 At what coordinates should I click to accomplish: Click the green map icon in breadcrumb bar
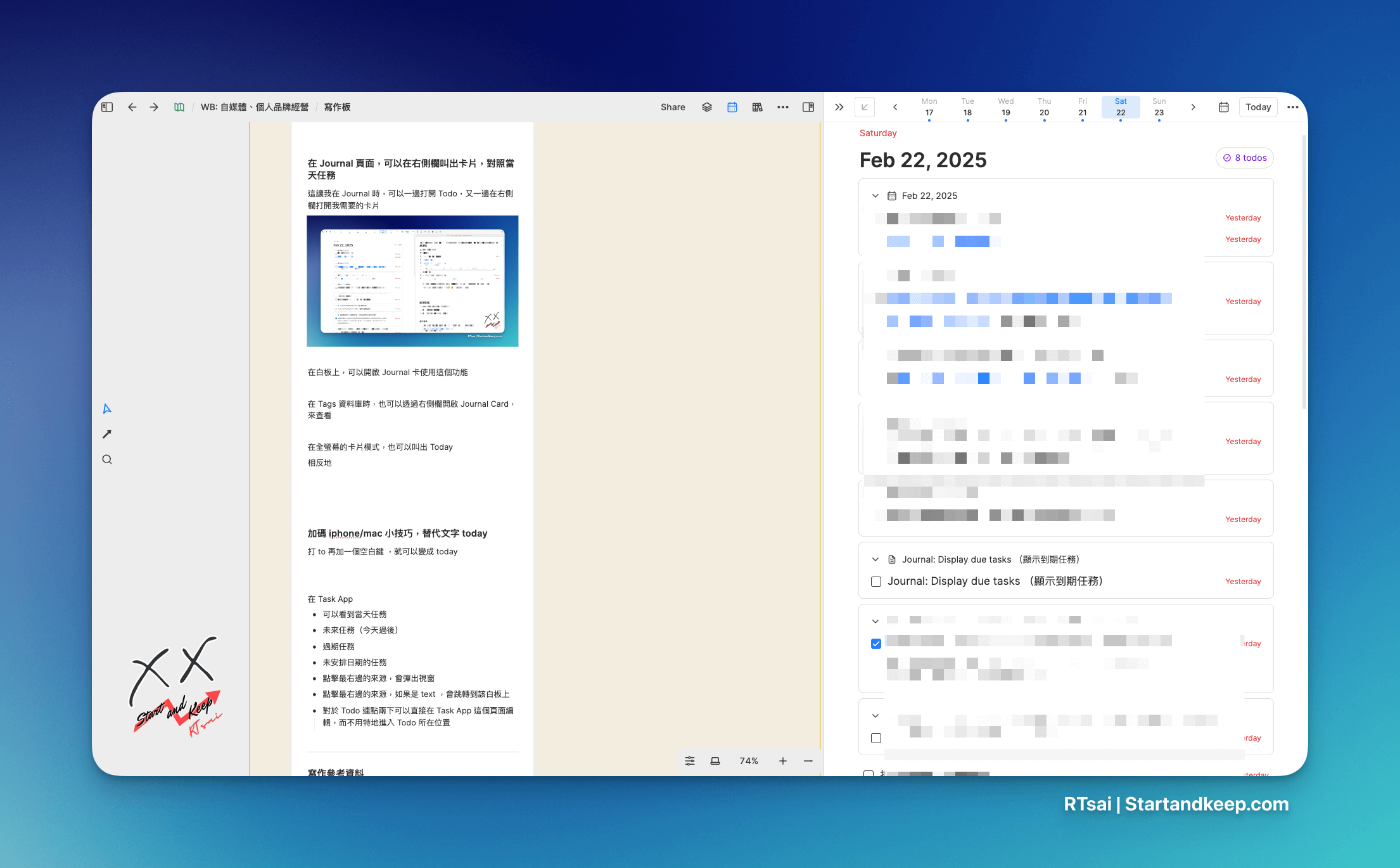[179, 107]
